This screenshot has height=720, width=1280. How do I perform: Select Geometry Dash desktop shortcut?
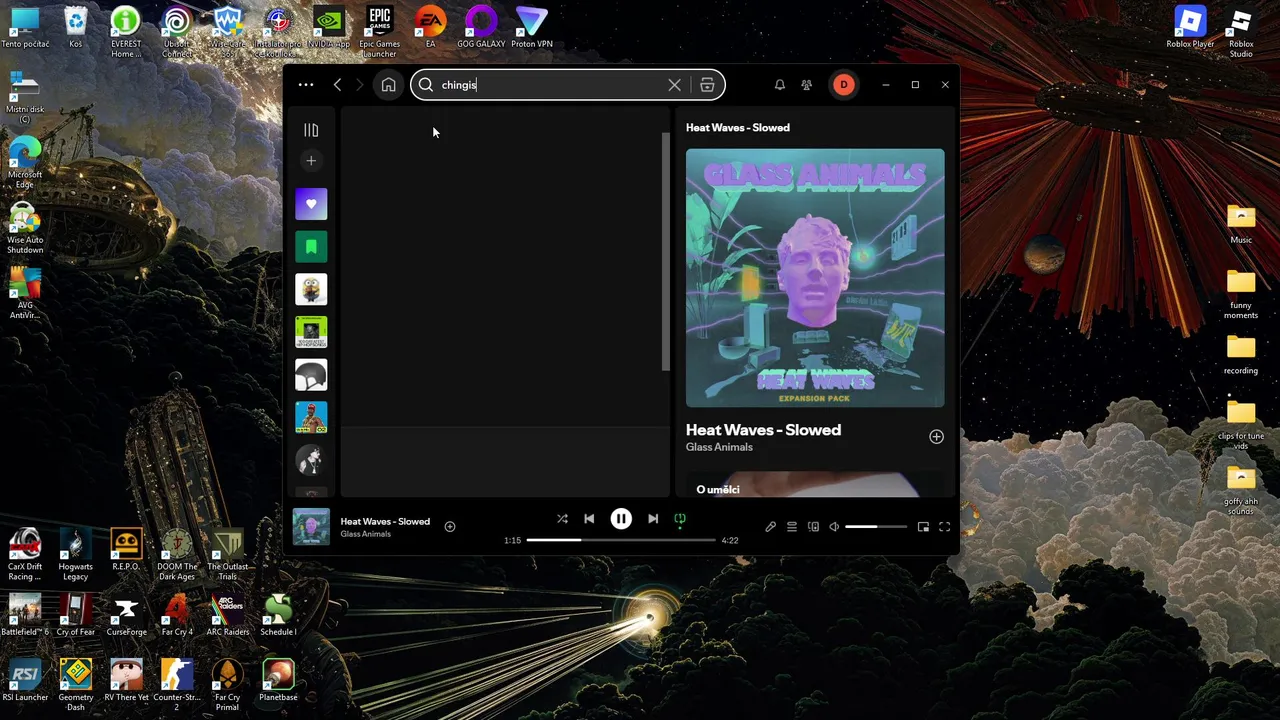[76, 685]
